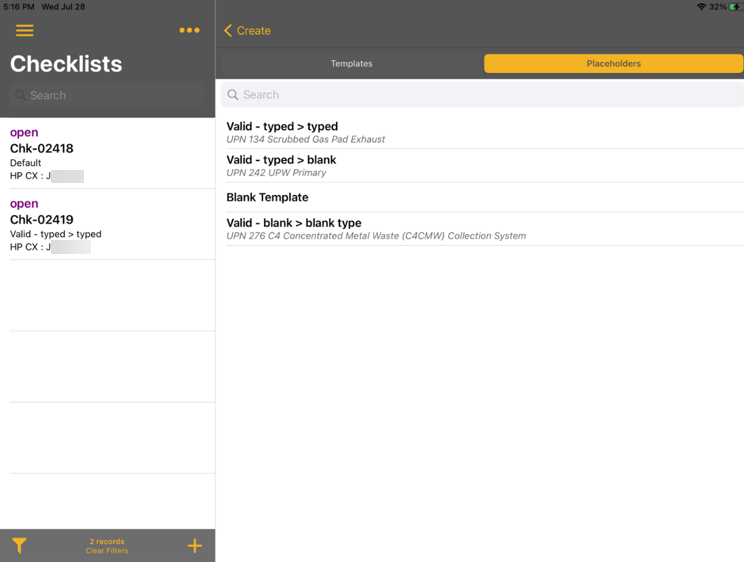This screenshot has height=562, width=744.
Task: Select Valid - blank > blank type template
Action: (480, 229)
